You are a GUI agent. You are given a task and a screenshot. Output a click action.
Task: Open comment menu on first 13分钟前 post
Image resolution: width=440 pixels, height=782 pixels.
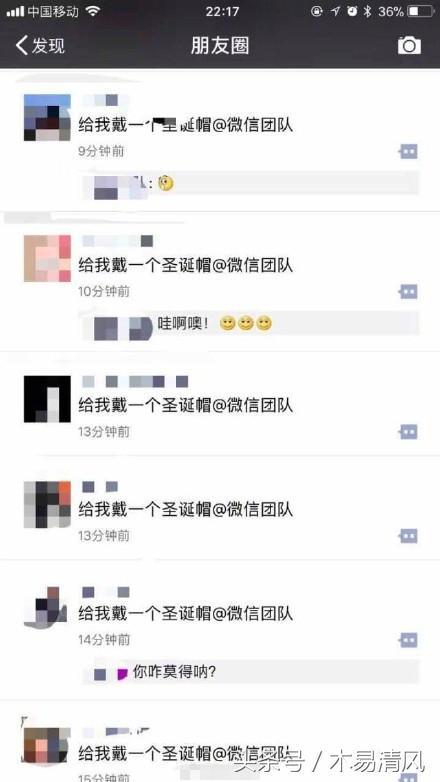pos(409,431)
